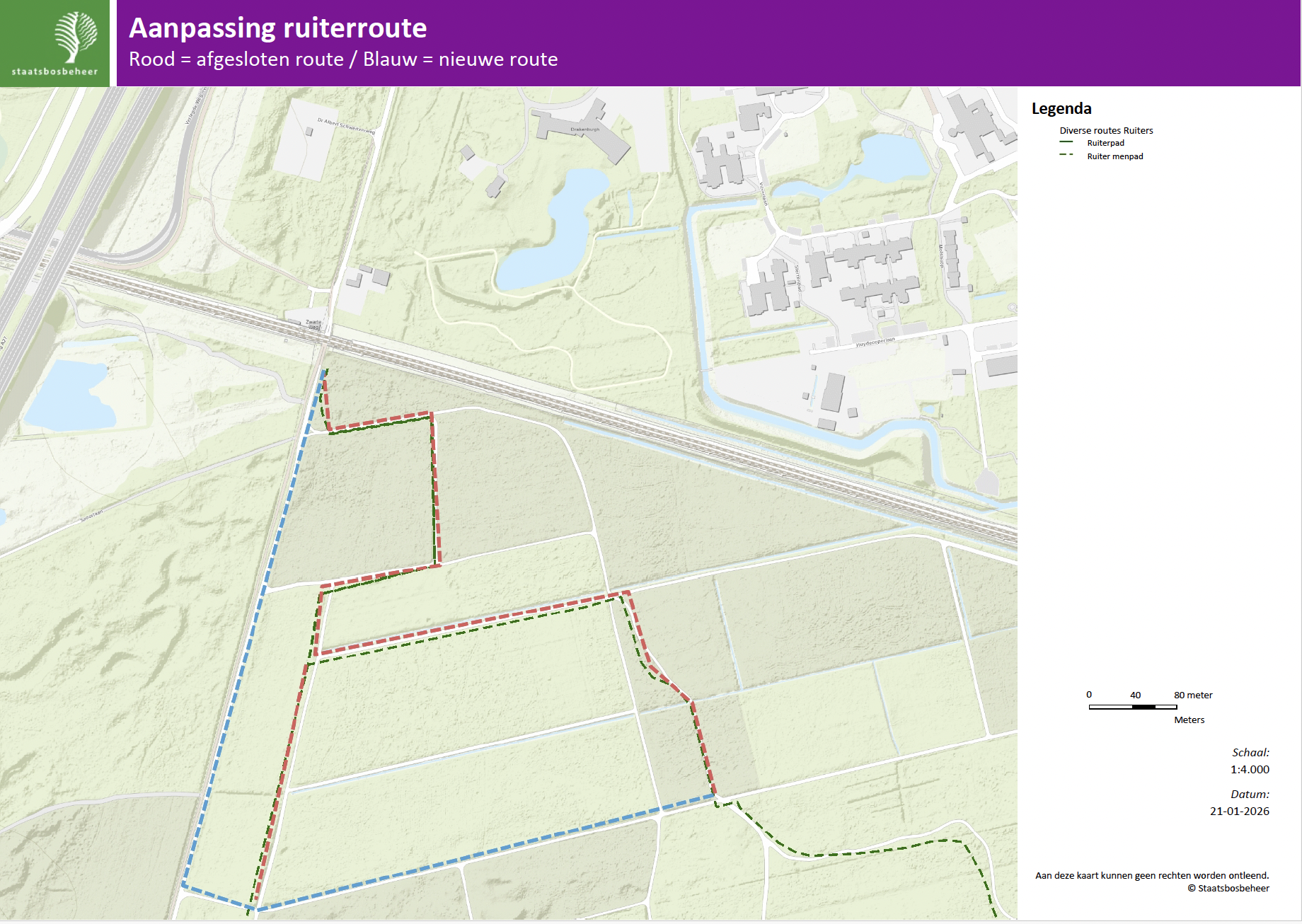The width and height of the screenshot is (1302, 924).
Task: Click the Zwarte Weg label by the railway
Action: [x=313, y=324]
